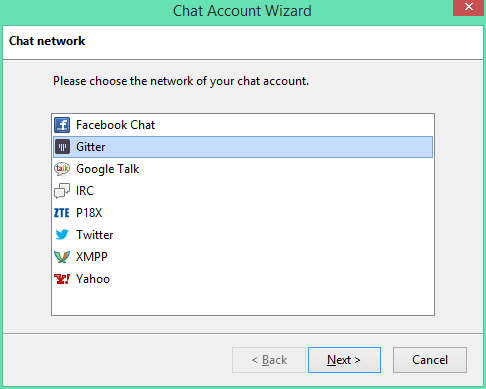Proceed with the Next button
The image size is (486, 389).
[344, 360]
